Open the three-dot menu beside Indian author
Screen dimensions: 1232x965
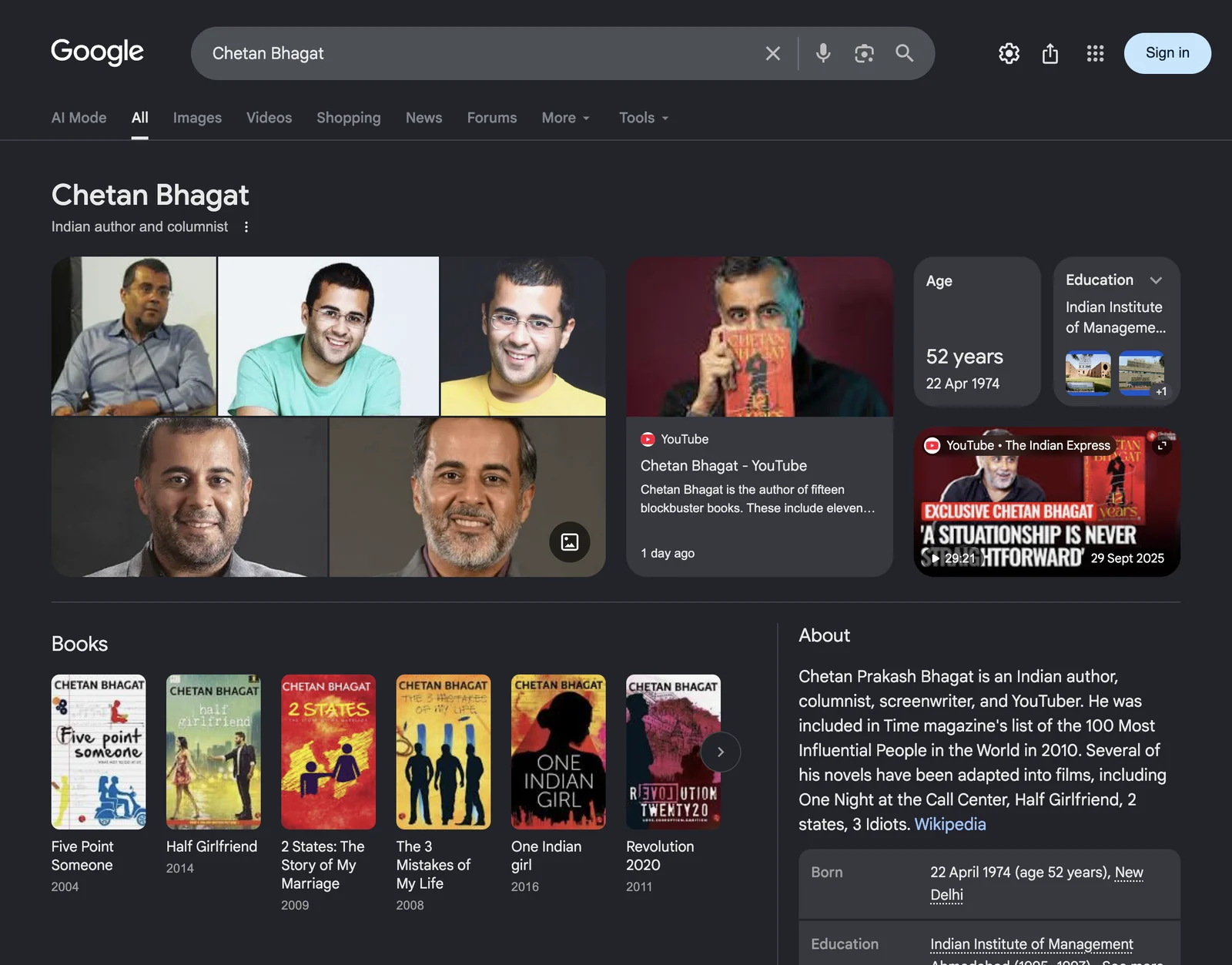(x=246, y=226)
